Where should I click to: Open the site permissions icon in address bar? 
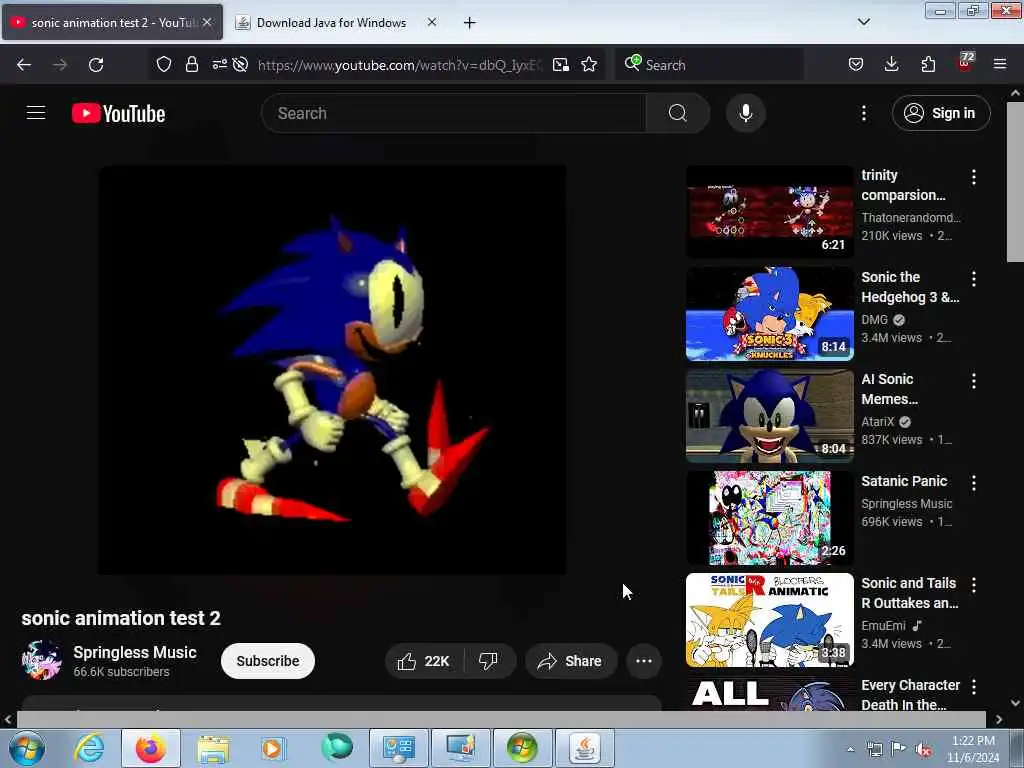pyautogui.click(x=219, y=65)
